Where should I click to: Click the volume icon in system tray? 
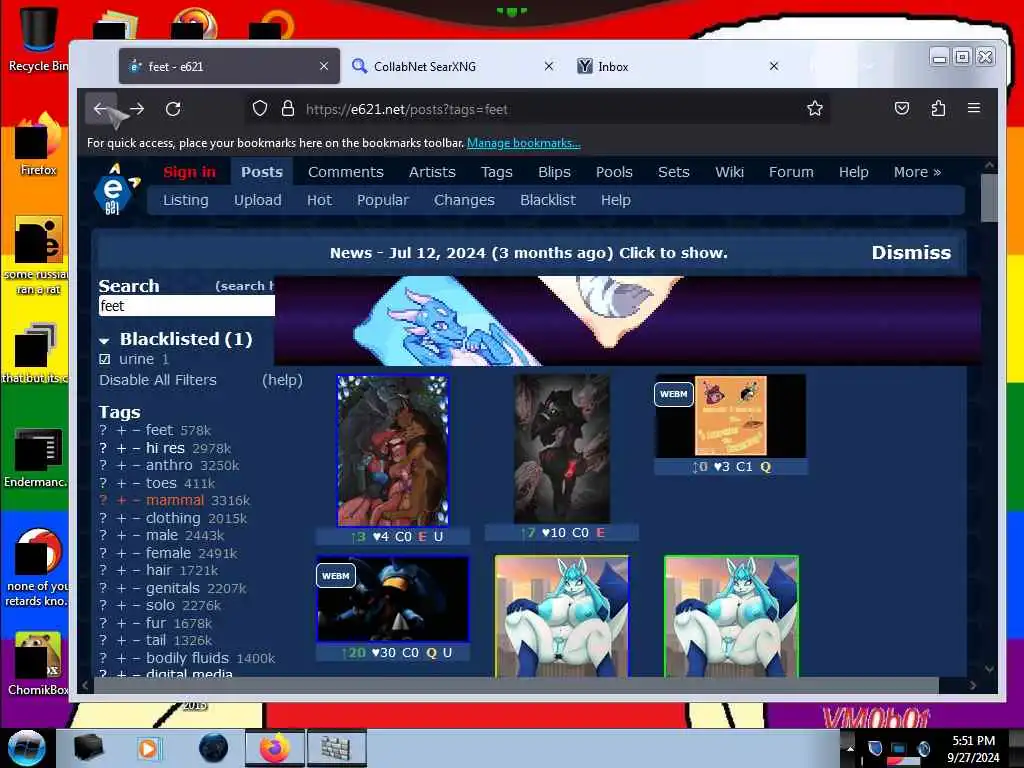[924, 748]
